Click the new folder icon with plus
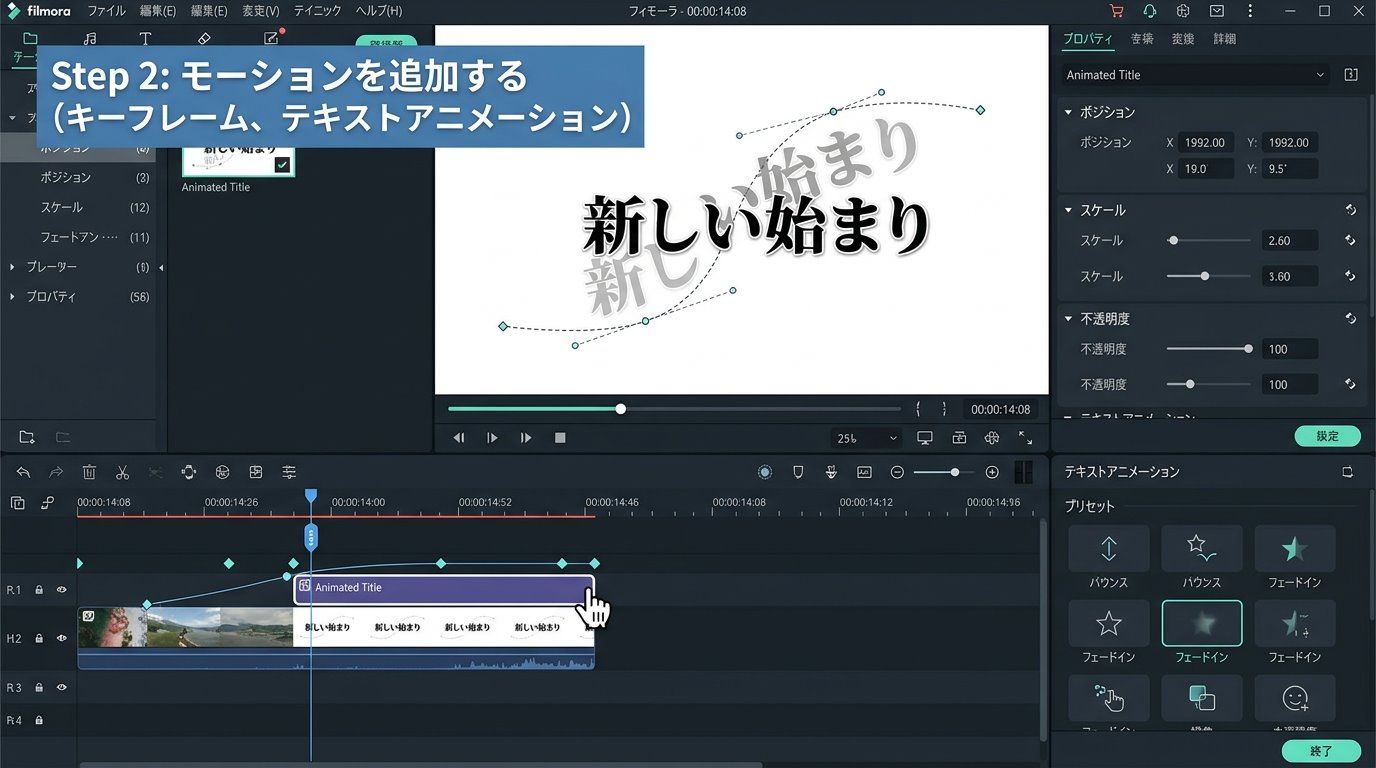The image size is (1376, 768). [27, 437]
